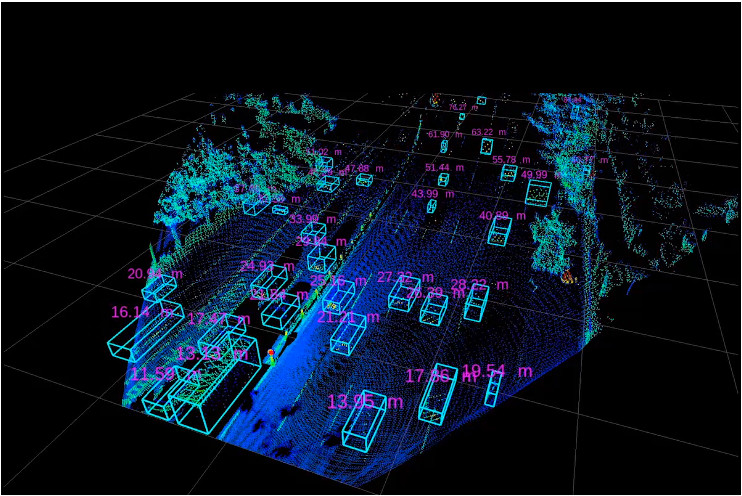Screen dimensions: 742x496
Task: Select the 55.78 m distance label
Action: 511,160
